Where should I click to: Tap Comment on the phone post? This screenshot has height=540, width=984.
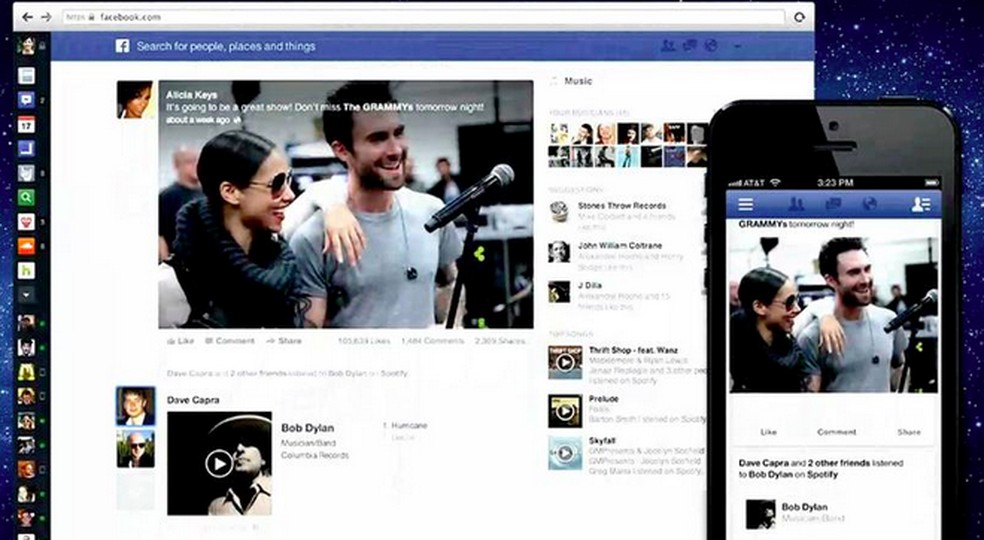coord(837,432)
